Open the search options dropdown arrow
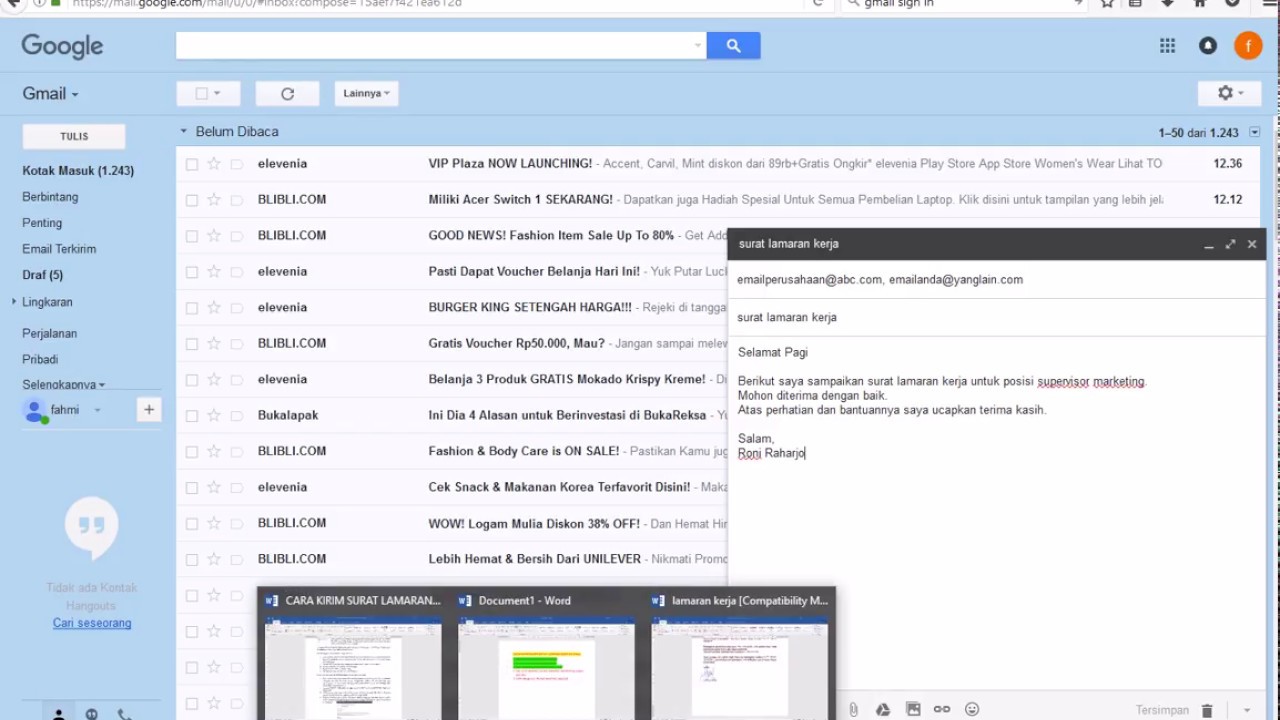 pos(697,45)
